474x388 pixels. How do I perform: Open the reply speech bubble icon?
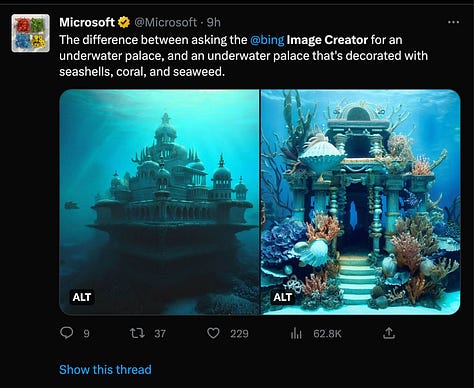(x=66, y=333)
